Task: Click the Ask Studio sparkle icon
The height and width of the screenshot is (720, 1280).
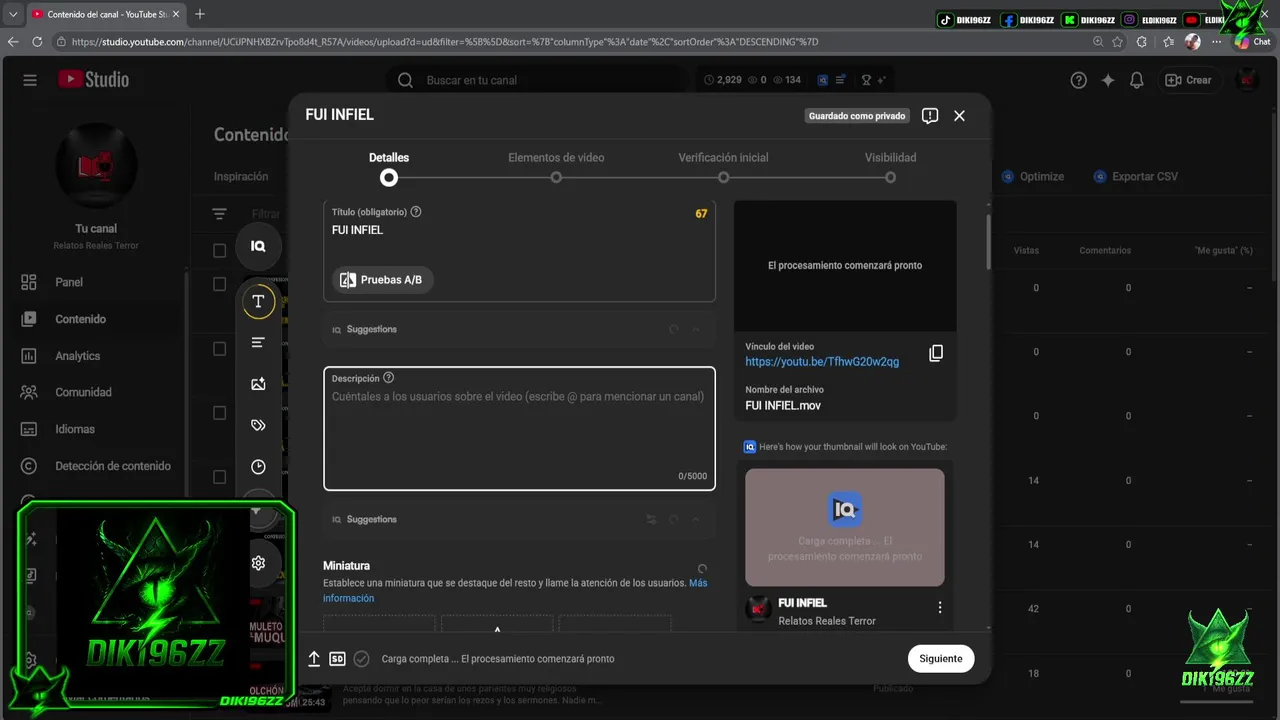Action: pos(1107,80)
